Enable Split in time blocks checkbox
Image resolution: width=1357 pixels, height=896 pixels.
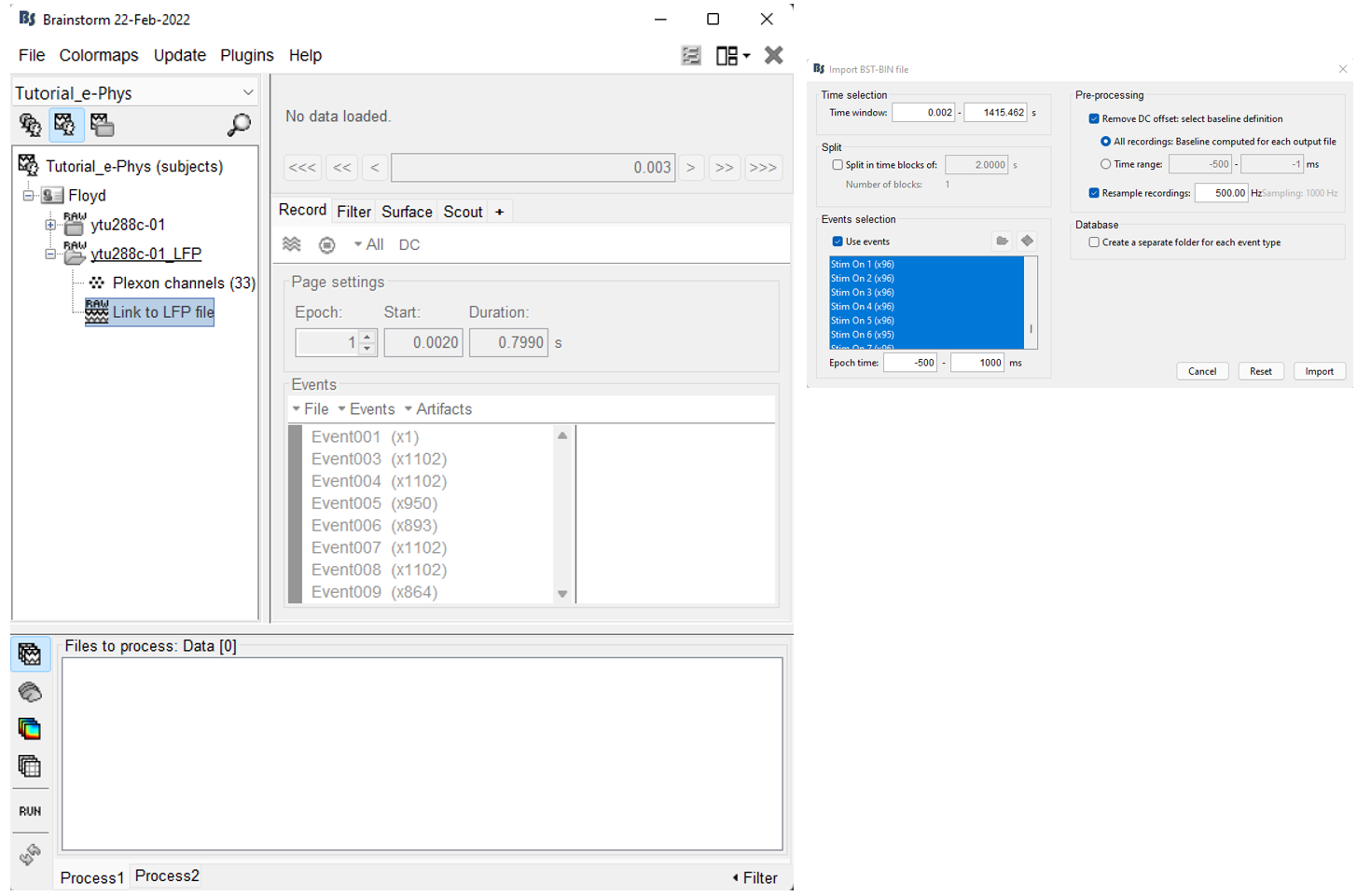pyautogui.click(x=838, y=165)
